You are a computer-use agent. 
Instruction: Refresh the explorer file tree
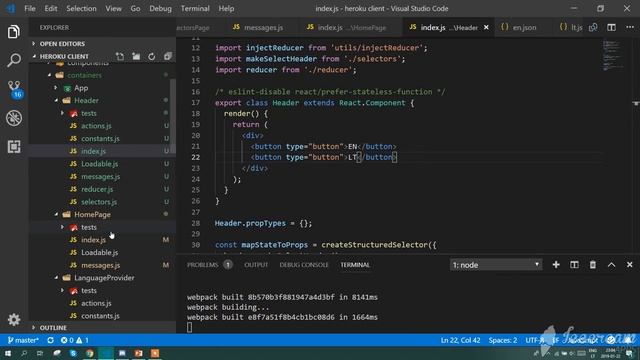pos(151,56)
